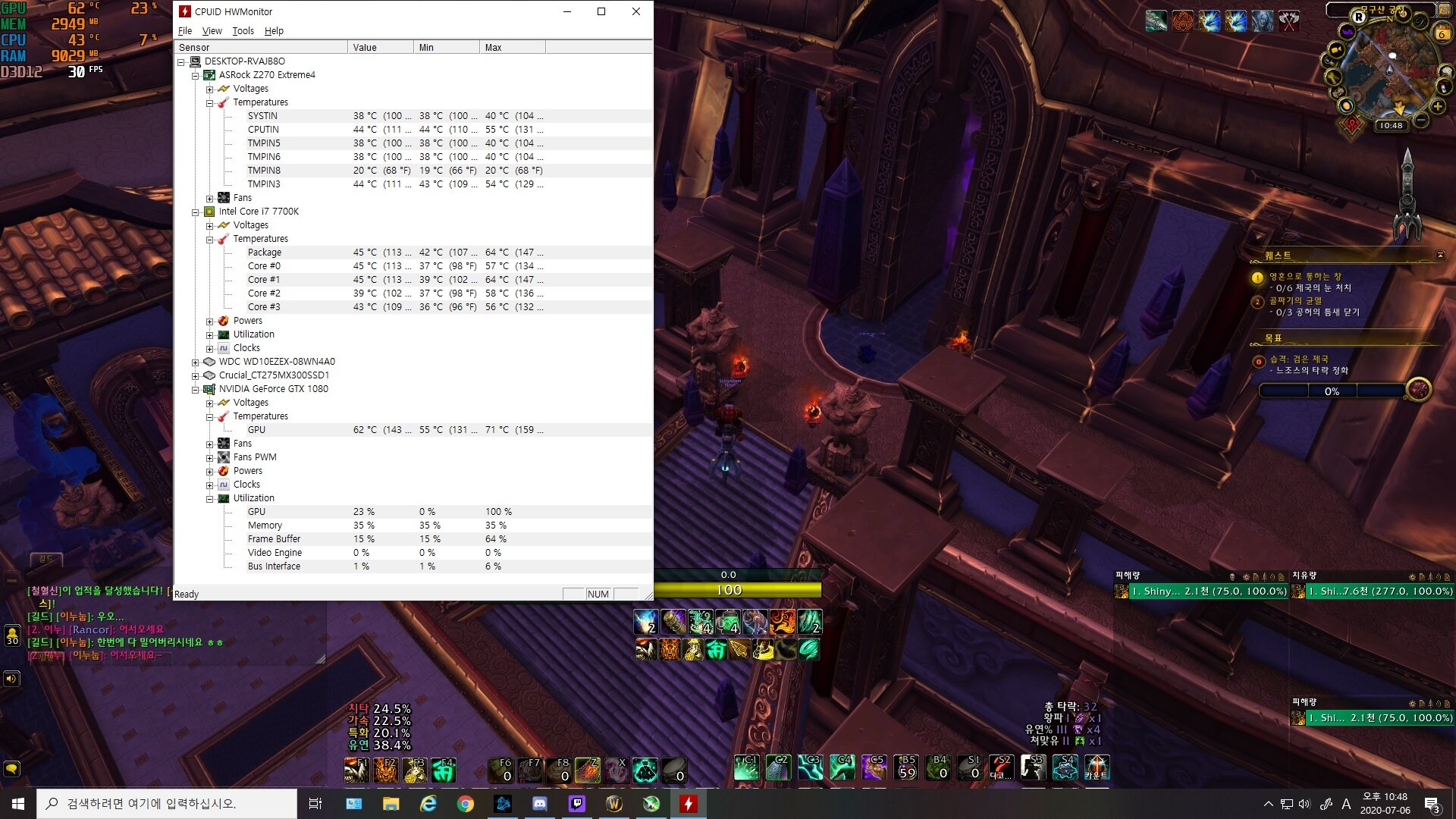Open the Windows Start button

click(x=18, y=804)
